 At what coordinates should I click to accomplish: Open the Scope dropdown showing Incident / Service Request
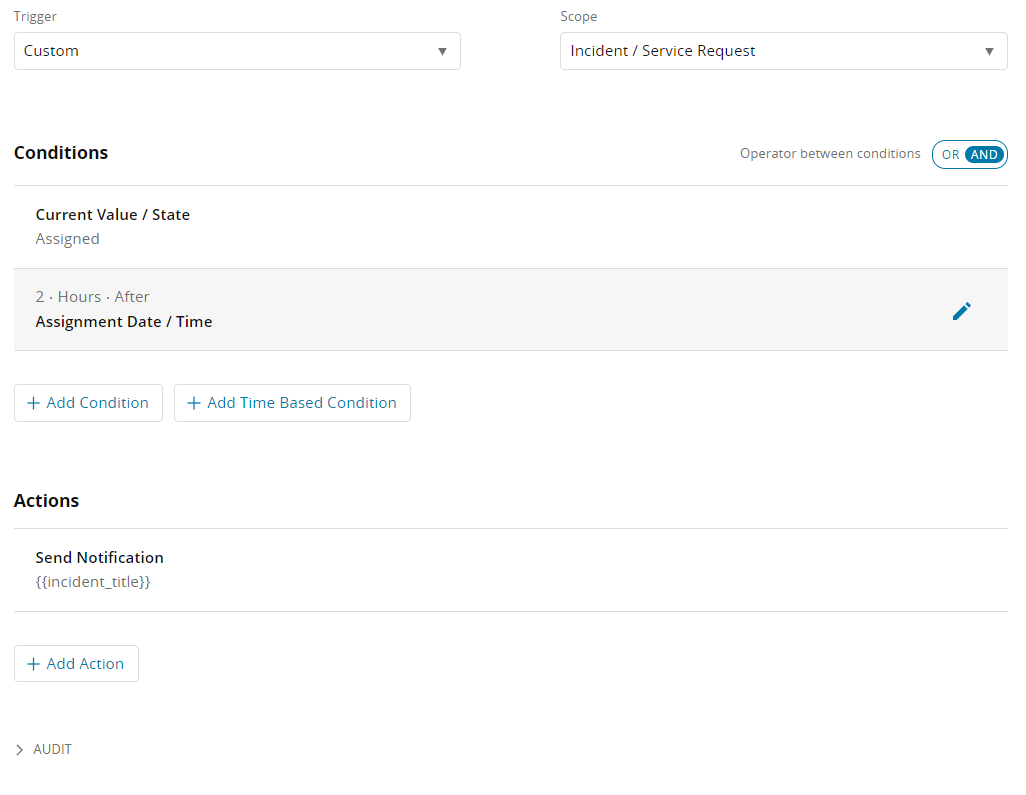pos(783,51)
